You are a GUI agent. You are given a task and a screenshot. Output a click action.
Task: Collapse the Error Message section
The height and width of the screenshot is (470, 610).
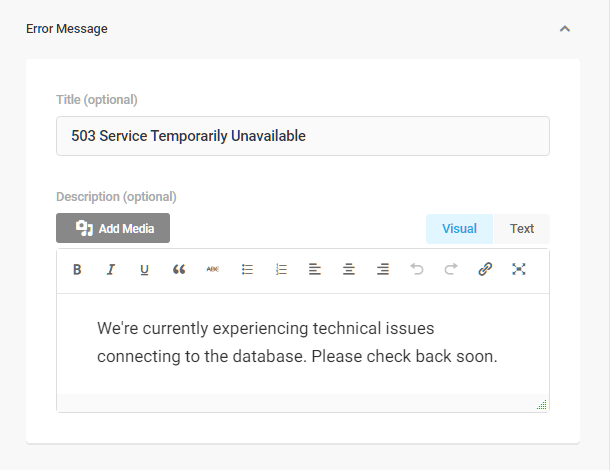coord(565,29)
